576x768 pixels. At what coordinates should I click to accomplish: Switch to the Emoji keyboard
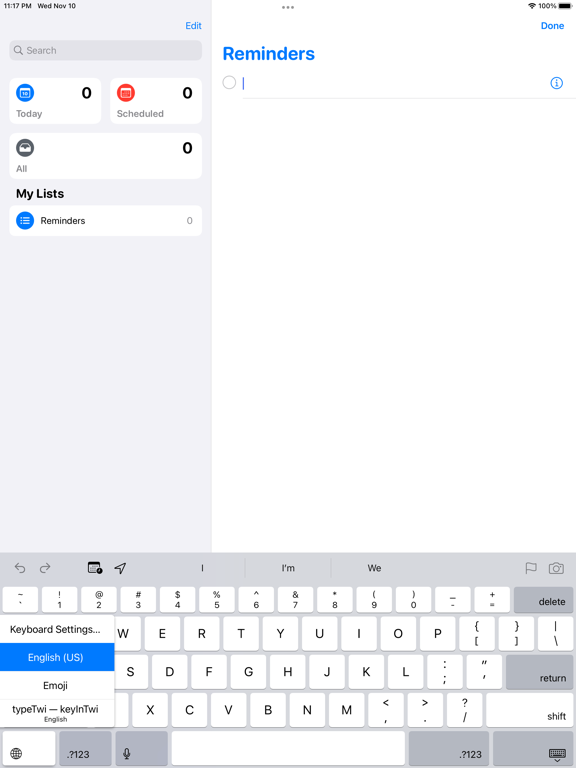coord(55,685)
